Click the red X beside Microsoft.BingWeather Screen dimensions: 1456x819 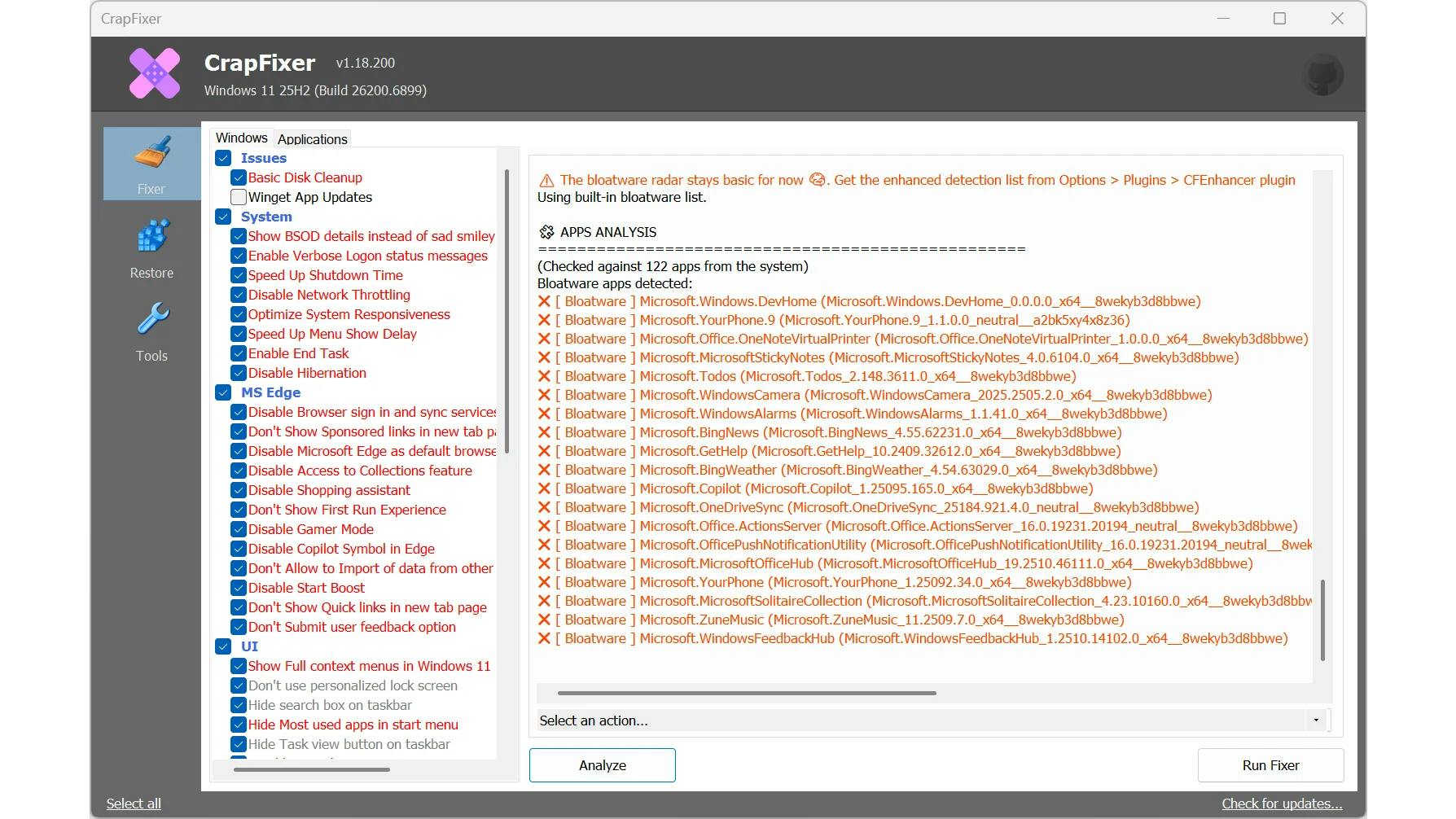pos(544,471)
